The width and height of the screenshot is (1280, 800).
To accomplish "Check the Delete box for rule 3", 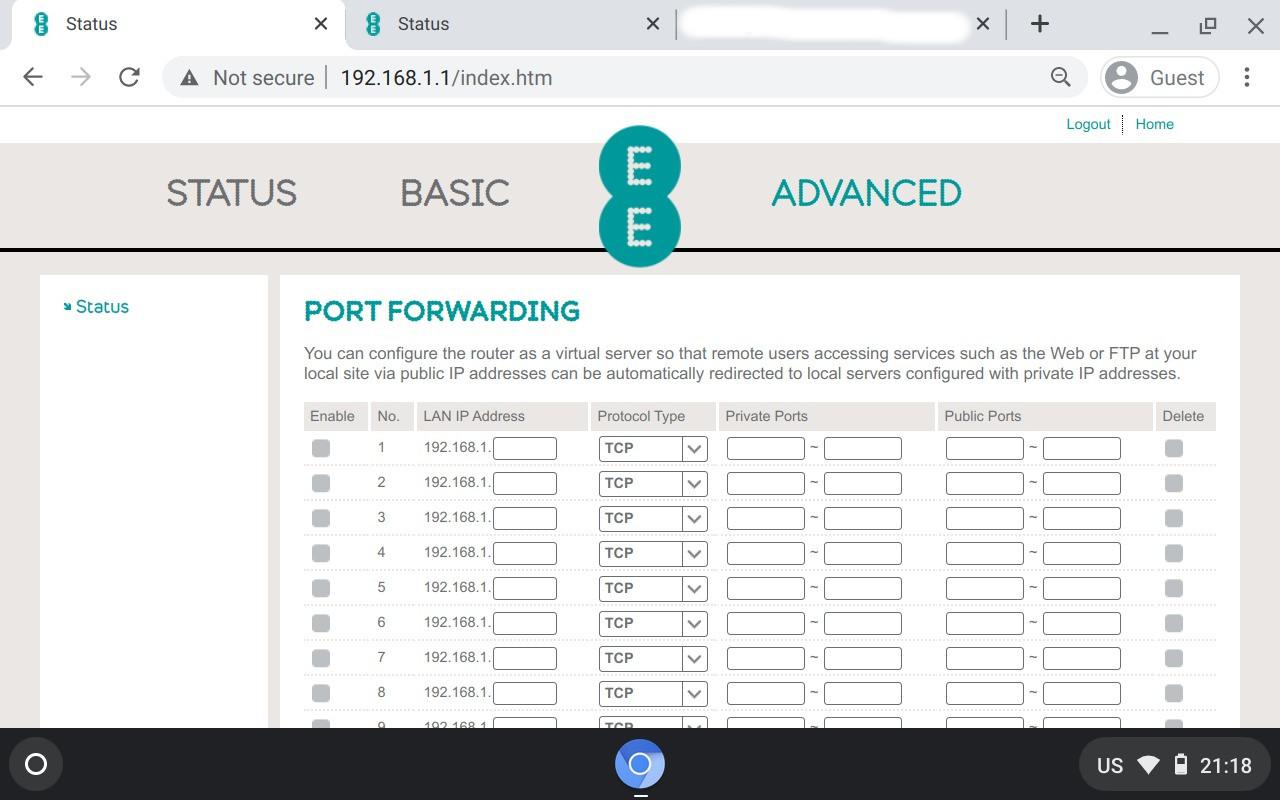I will point(1173,518).
